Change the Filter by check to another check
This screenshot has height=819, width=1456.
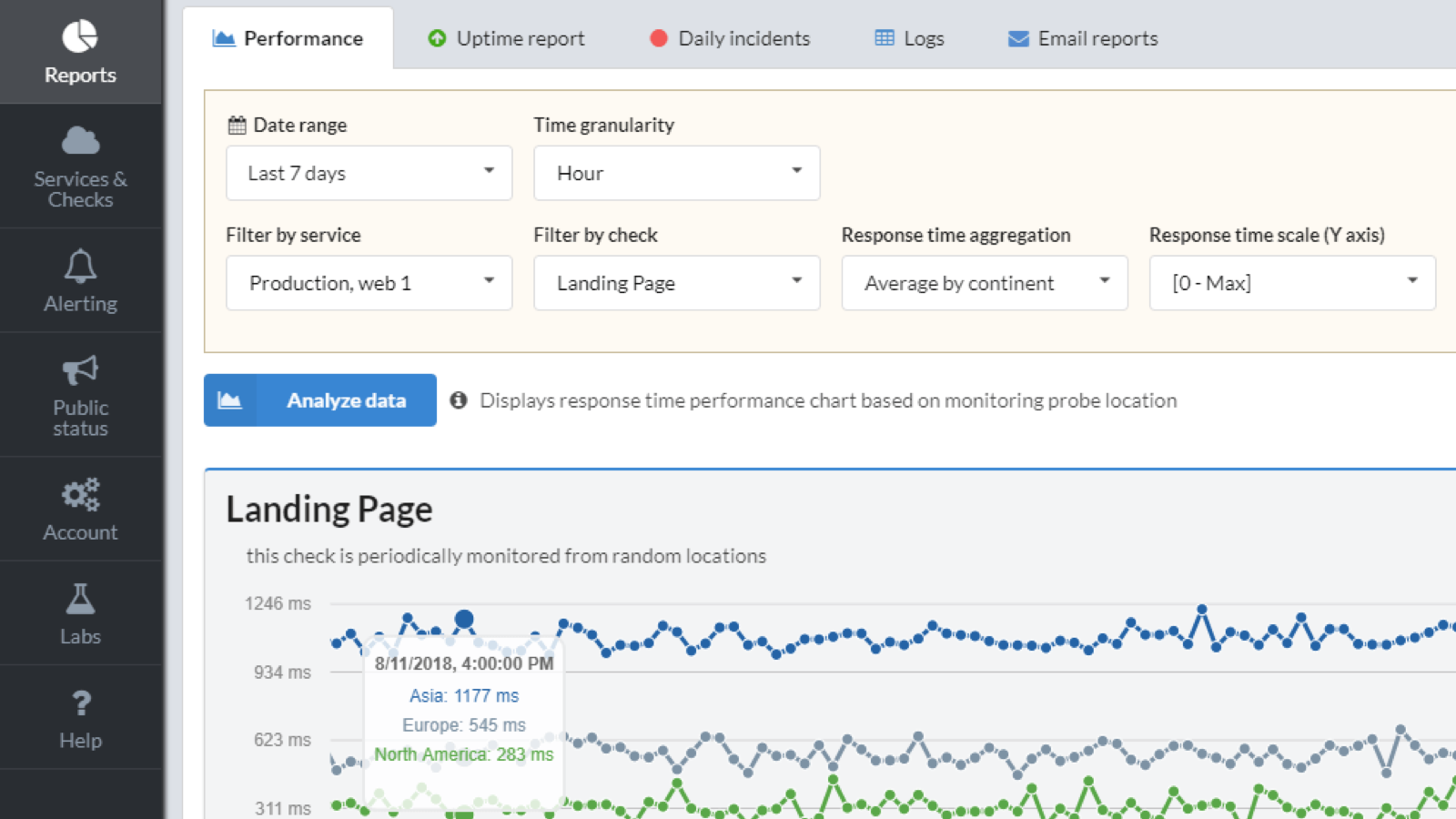676,283
